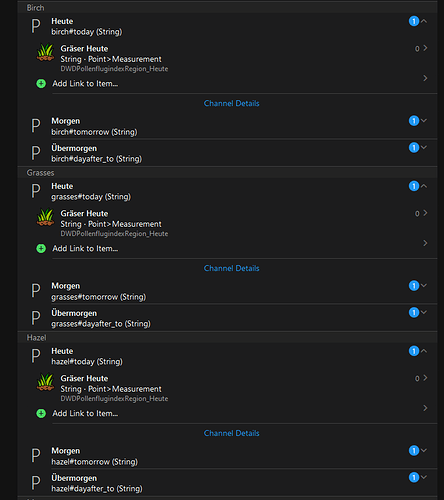Expand the hazel#dayafter_to channel
The height and width of the screenshot is (500, 444).
coord(424,477)
